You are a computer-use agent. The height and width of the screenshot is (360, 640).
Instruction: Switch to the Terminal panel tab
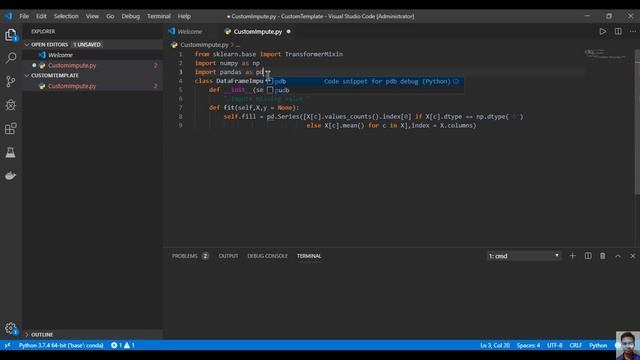point(309,256)
